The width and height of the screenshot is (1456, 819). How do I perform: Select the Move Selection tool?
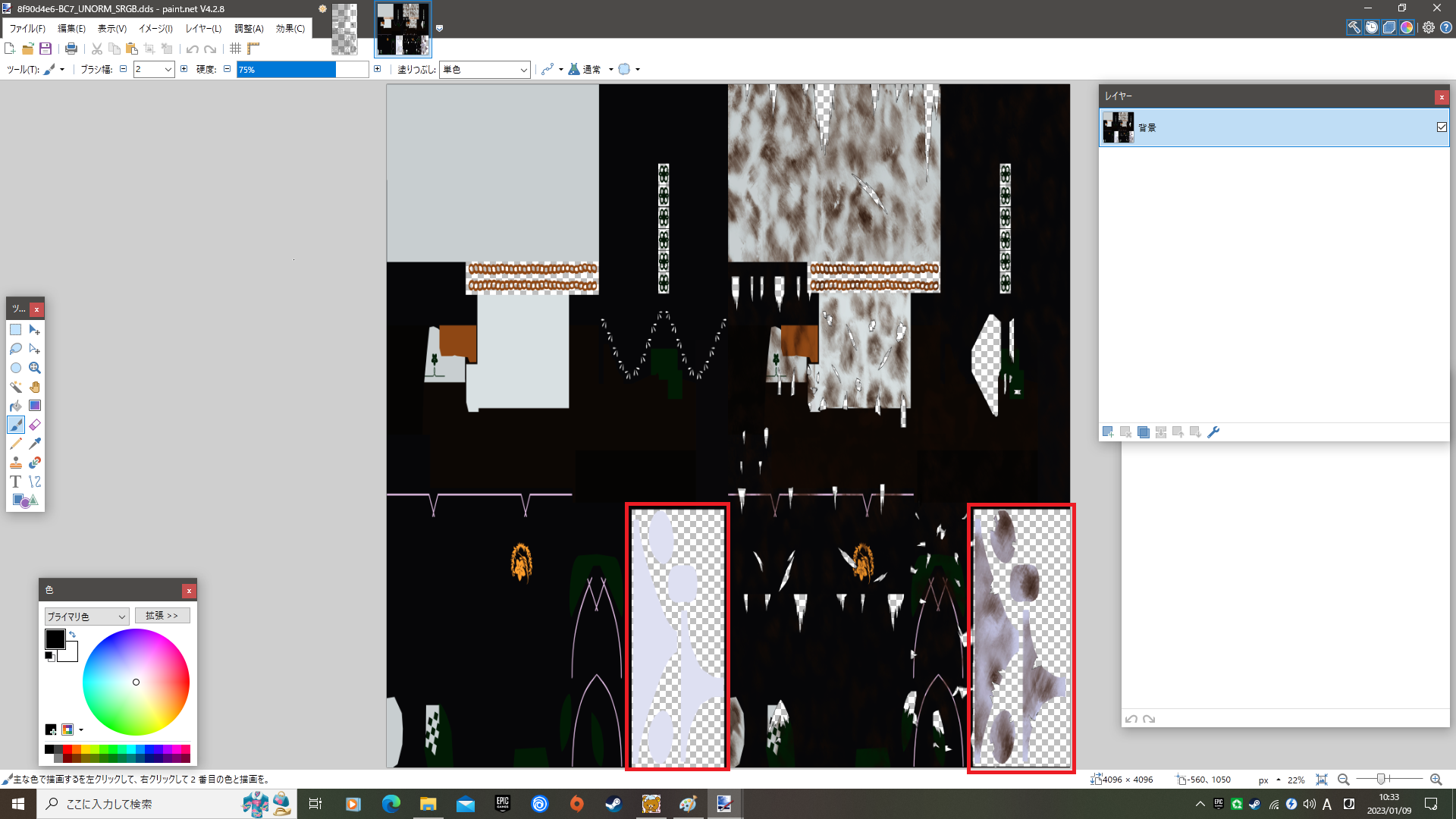tap(35, 349)
